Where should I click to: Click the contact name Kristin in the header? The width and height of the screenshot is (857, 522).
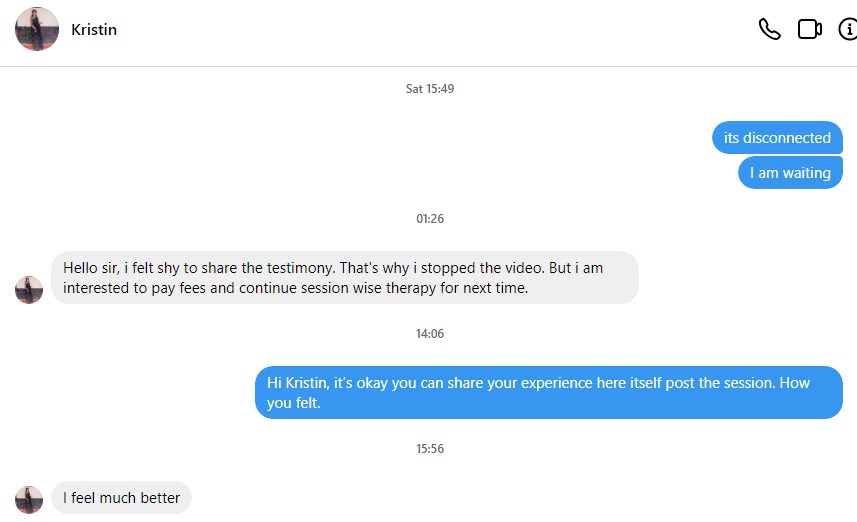click(x=94, y=29)
